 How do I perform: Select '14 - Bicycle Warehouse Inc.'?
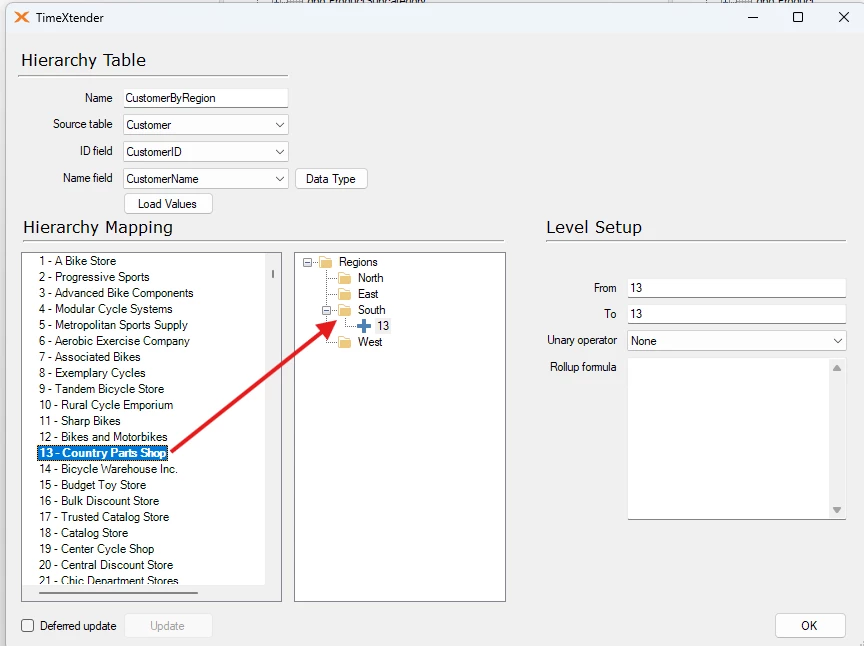(108, 469)
